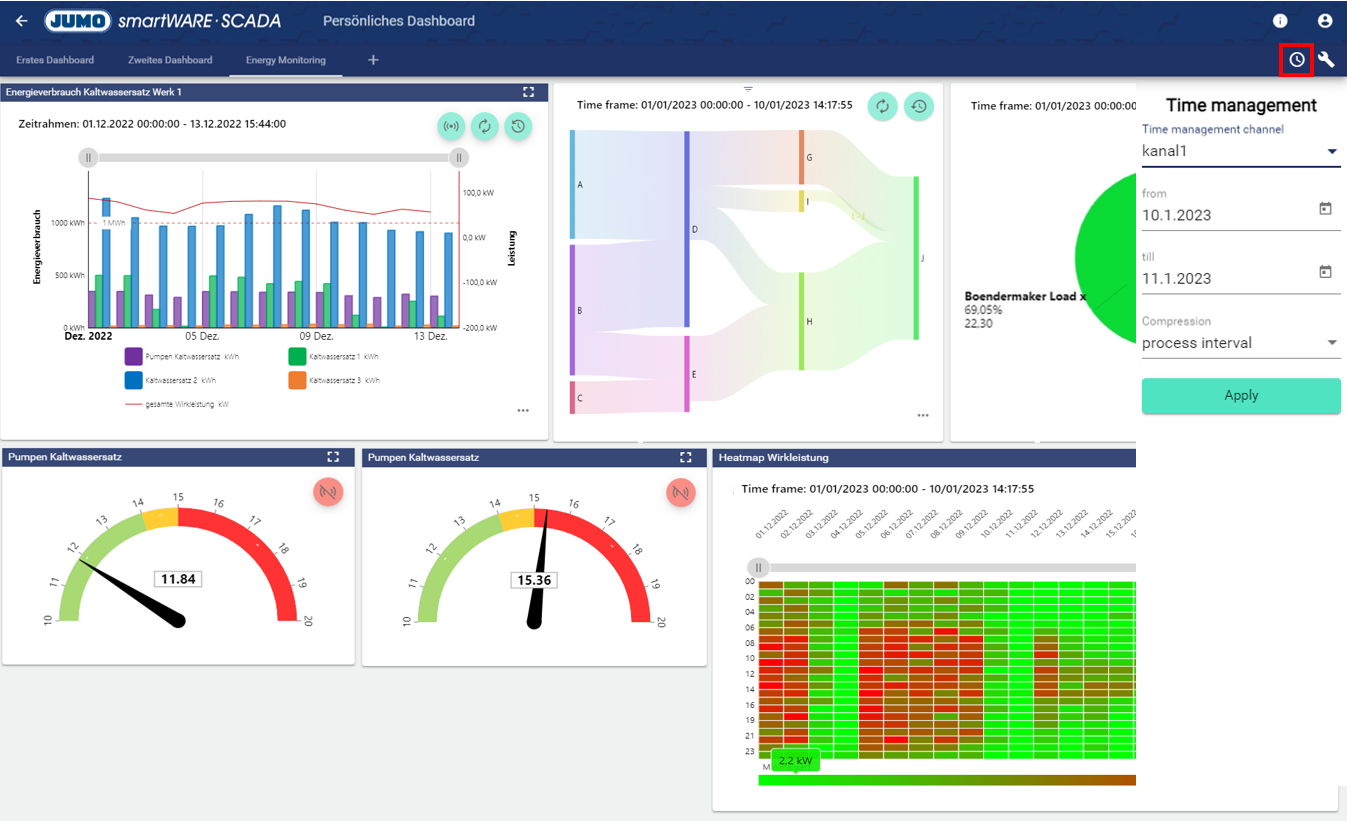
Task: Open history for the Sankey diagram widget
Action: pos(919,106)
